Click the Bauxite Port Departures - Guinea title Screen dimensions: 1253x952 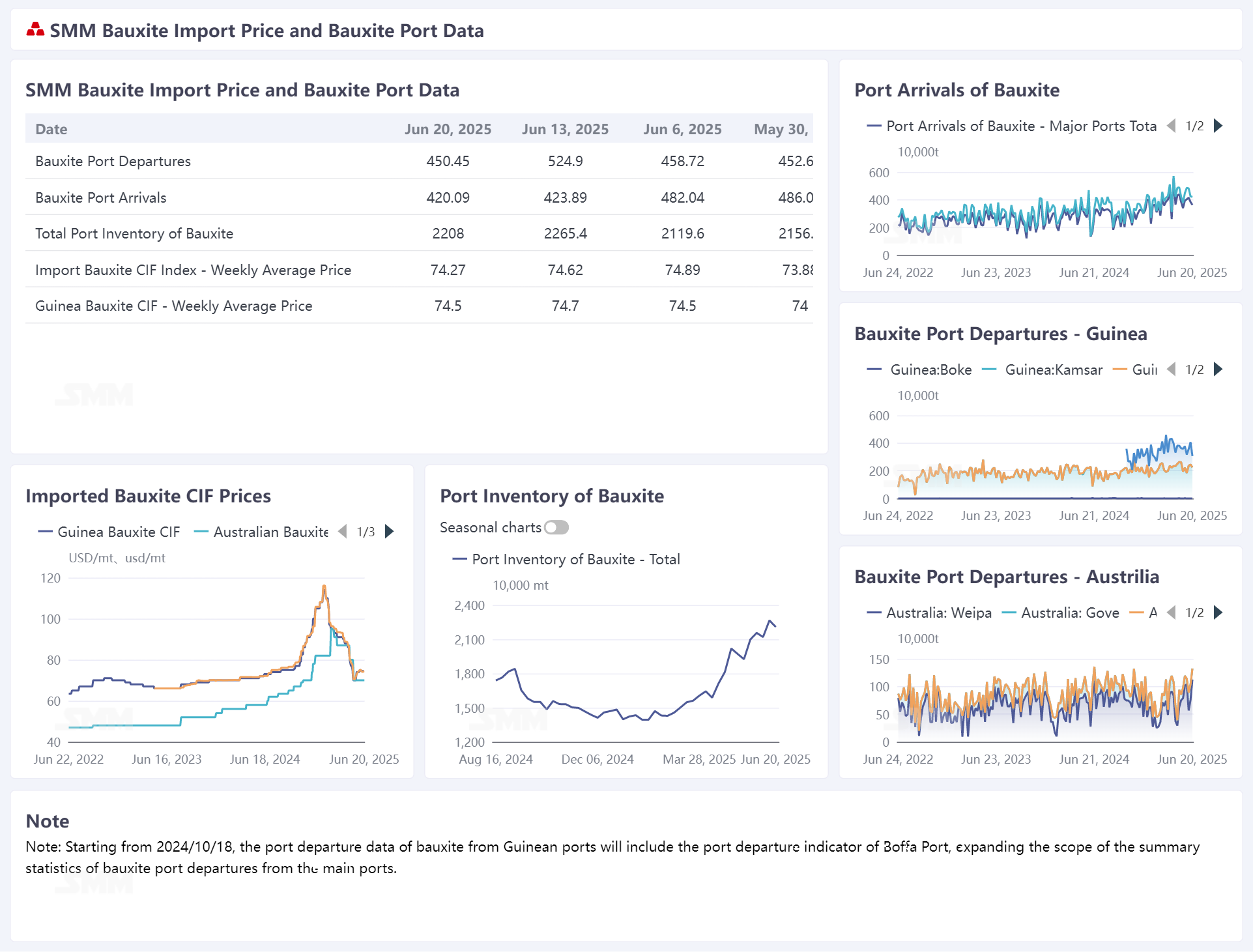coord(1000,334)
